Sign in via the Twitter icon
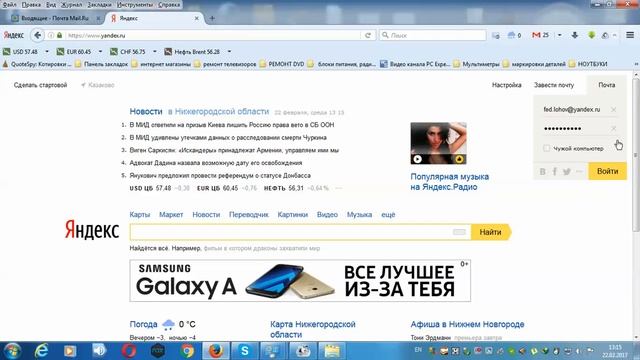Viewport: 640px width, 360px height. 567,171
